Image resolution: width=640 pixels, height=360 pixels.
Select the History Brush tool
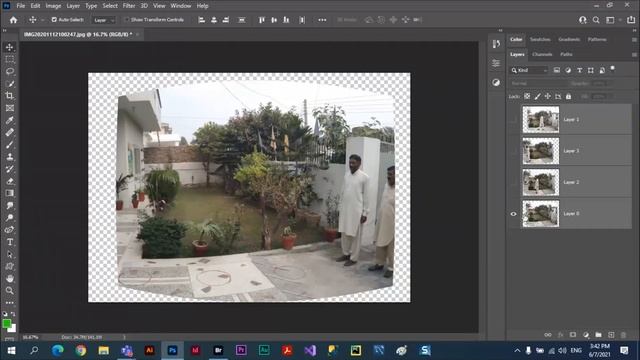click(x=9, y=169)
